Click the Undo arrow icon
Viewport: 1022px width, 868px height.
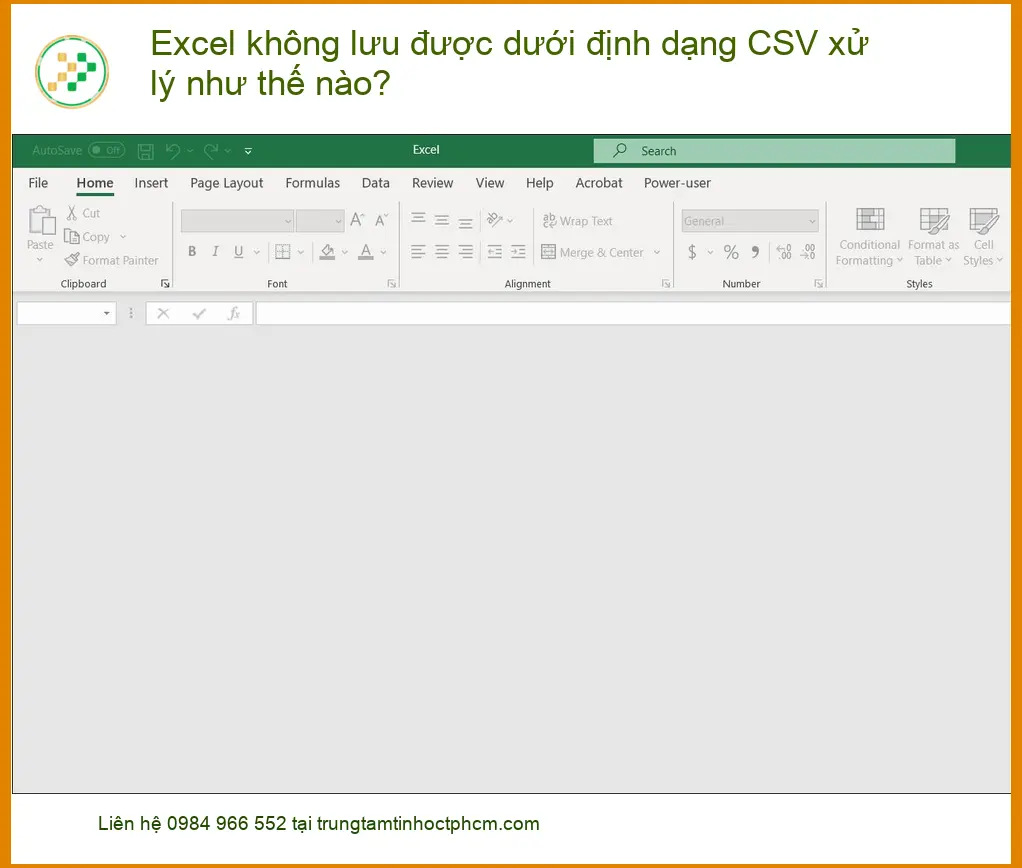(172, 151)
